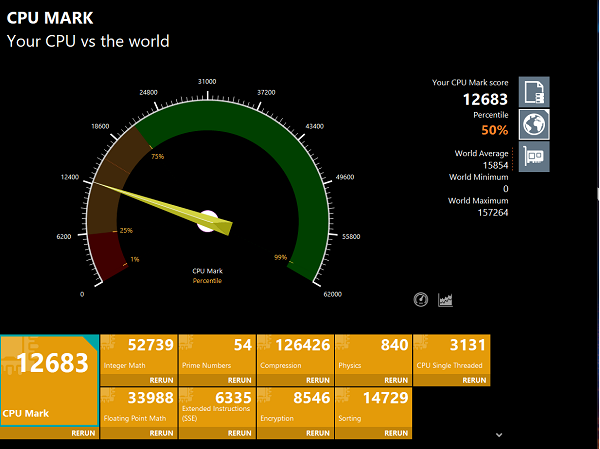The image size is (600, 449).
Task: Switch to the distribution chart view icon
Action: [x=445, y=300]
